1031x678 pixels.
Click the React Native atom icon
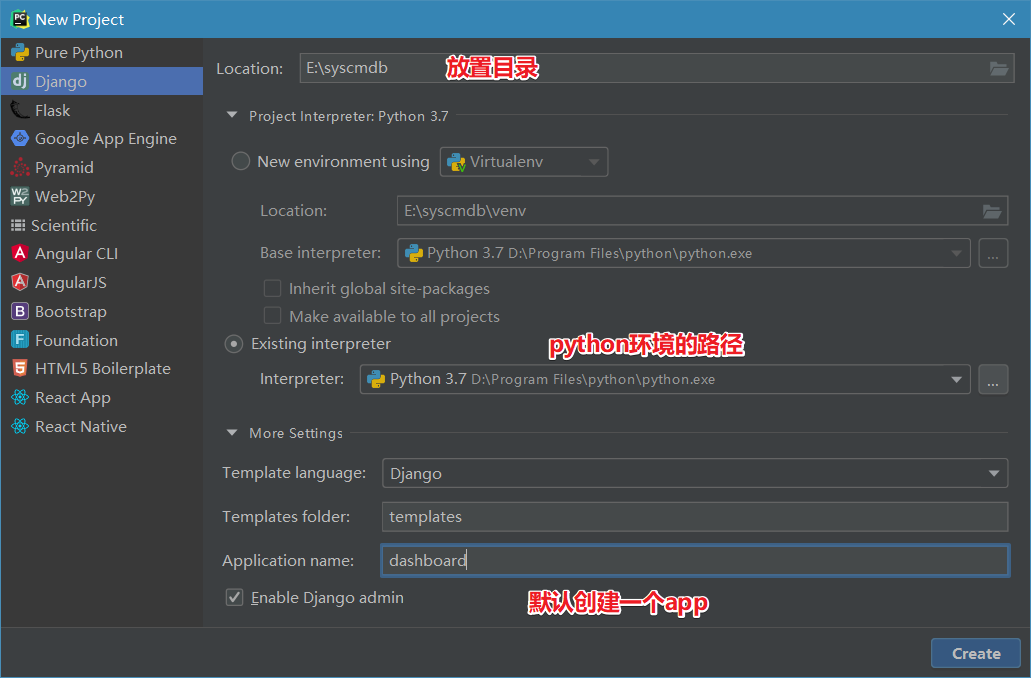click(x=20, y=426)
